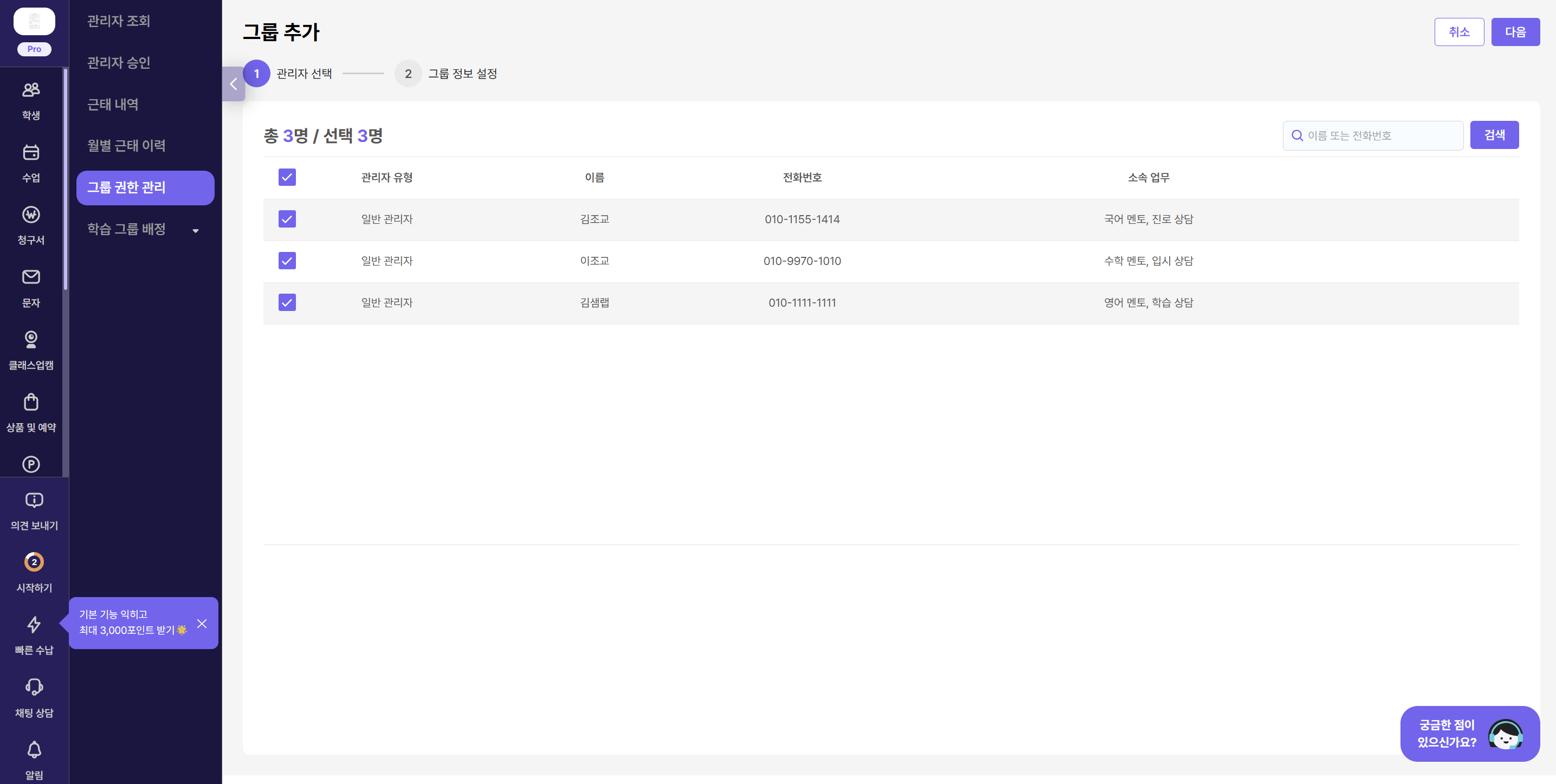Viewport: 1556px width, 784px height.
Task: Expand the 학습 그룹 배정 submenu arrow
Action: [195, 230]
